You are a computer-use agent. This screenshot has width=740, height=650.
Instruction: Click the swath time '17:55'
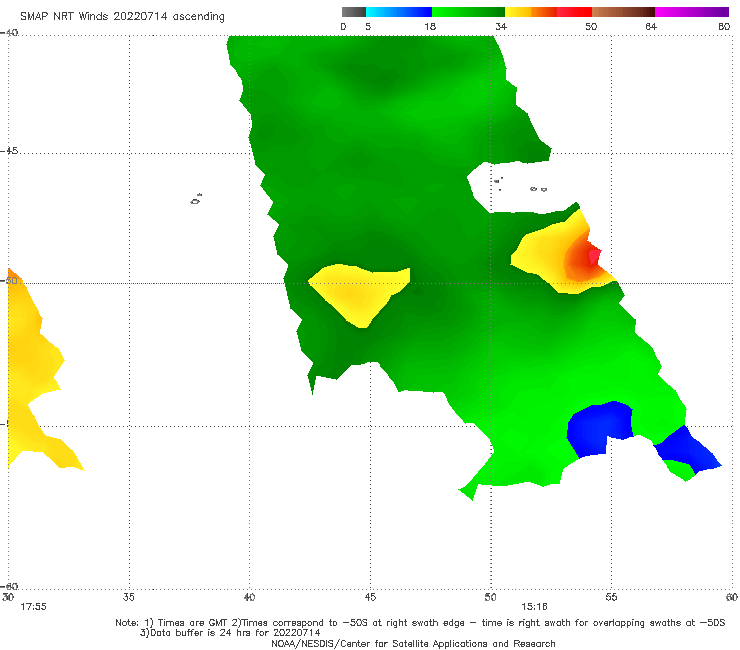(33, 607)
